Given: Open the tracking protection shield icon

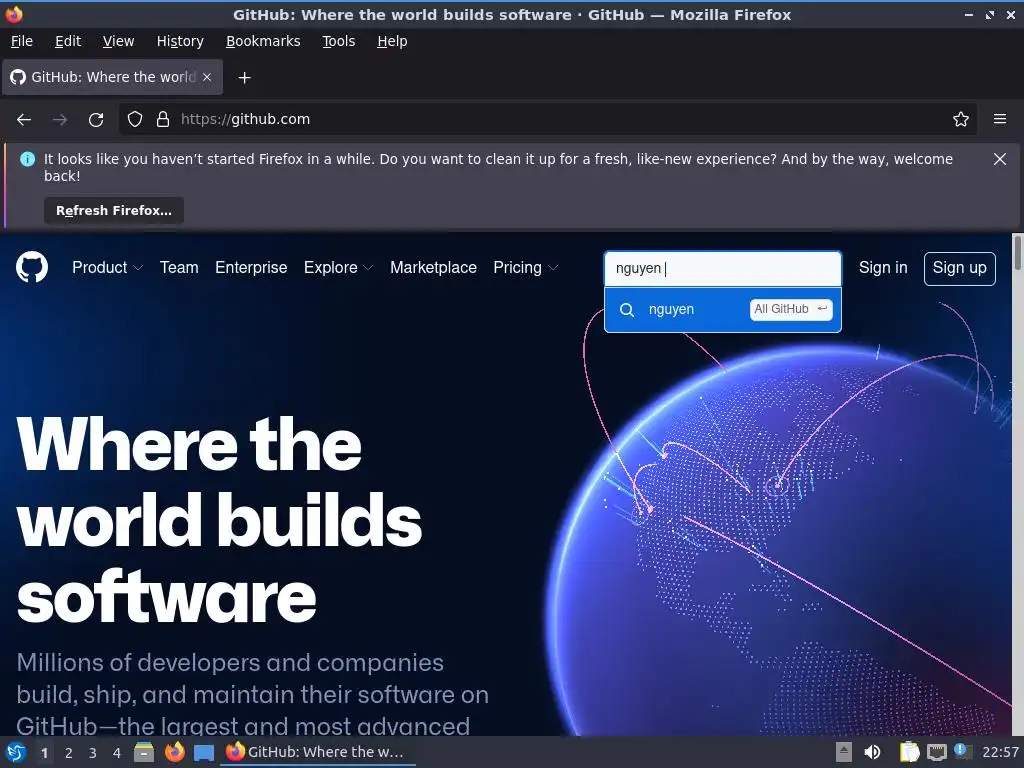Looking at the screenshot, I should pyautogui.click(x=135, y=119).
